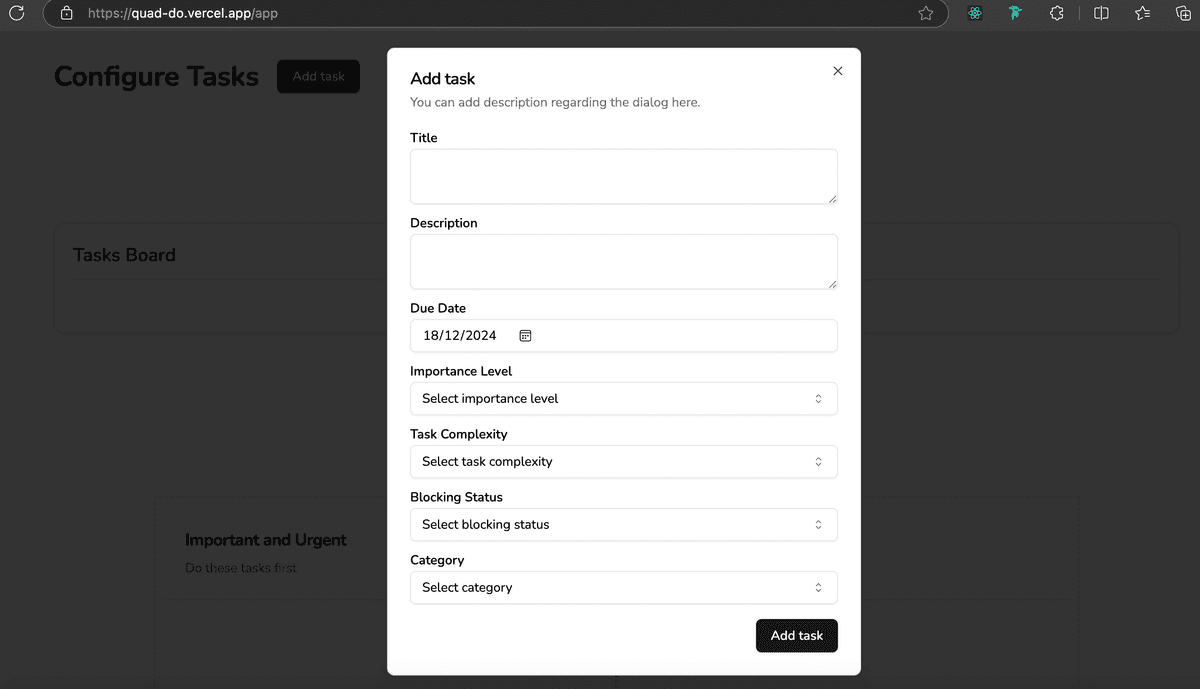Open the Select importance level dropdown

point(623,398)
